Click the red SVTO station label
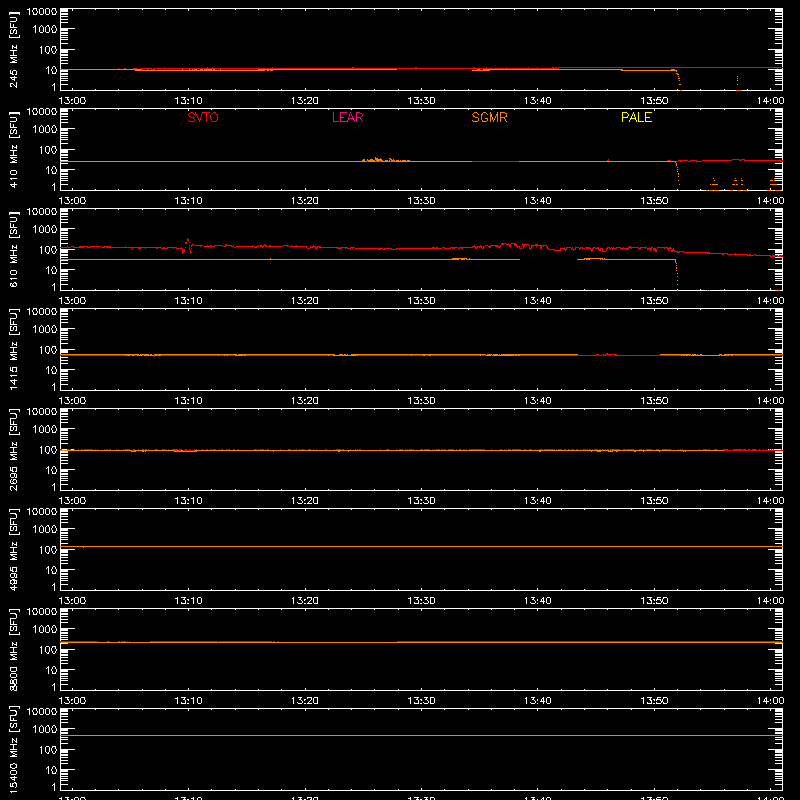Viewport: 800px width, 800px height. 203,117
